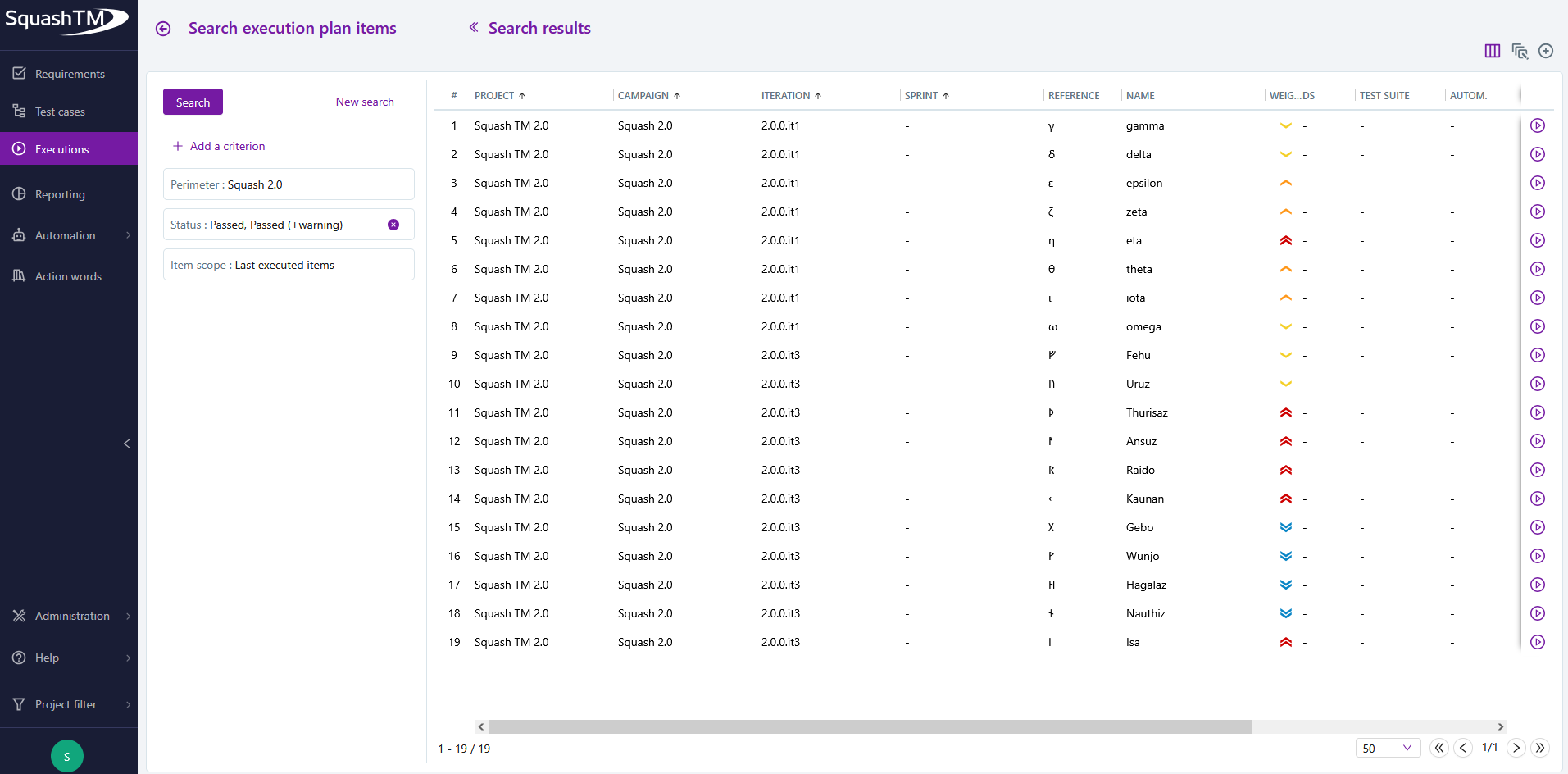Open the page size dropdown showing 50
The height and width of the screenshot is (774, 1568).
pos(1388,748)
